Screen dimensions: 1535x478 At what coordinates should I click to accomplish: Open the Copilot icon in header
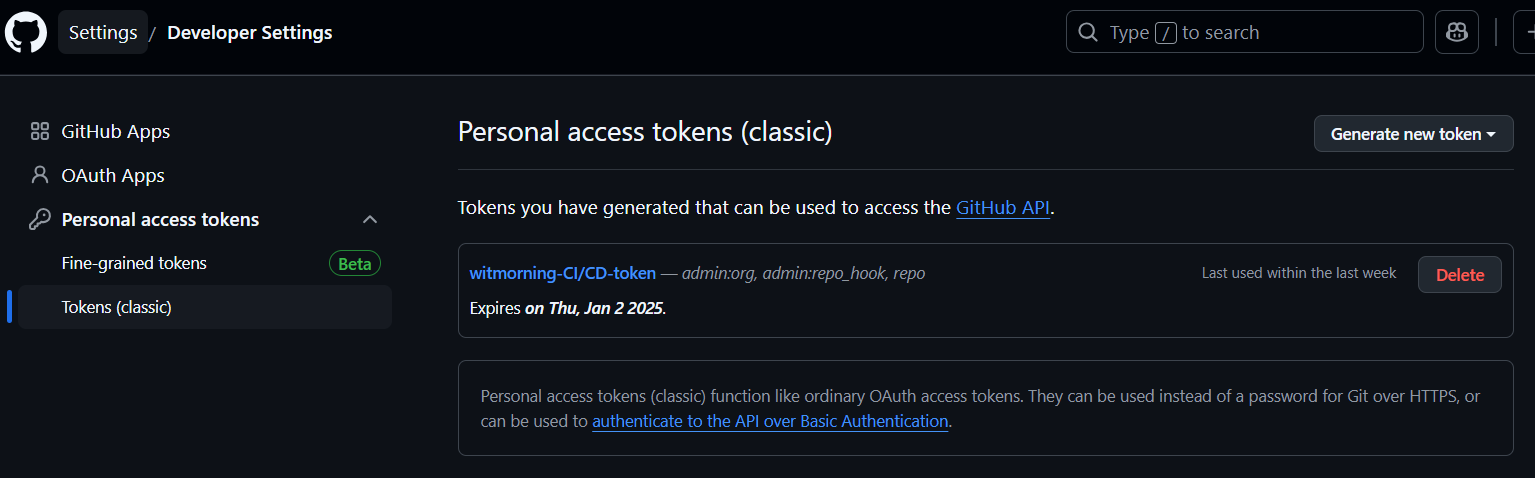[x=1457, y=32]
